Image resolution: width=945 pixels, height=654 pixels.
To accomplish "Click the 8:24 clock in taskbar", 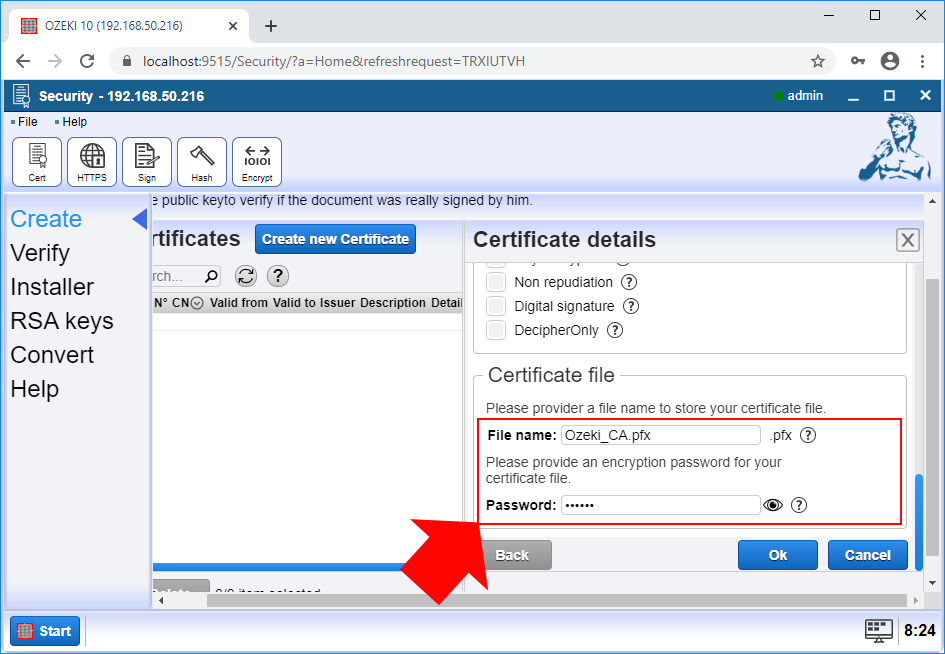I will pyautogui.click(x=919, y=631).
